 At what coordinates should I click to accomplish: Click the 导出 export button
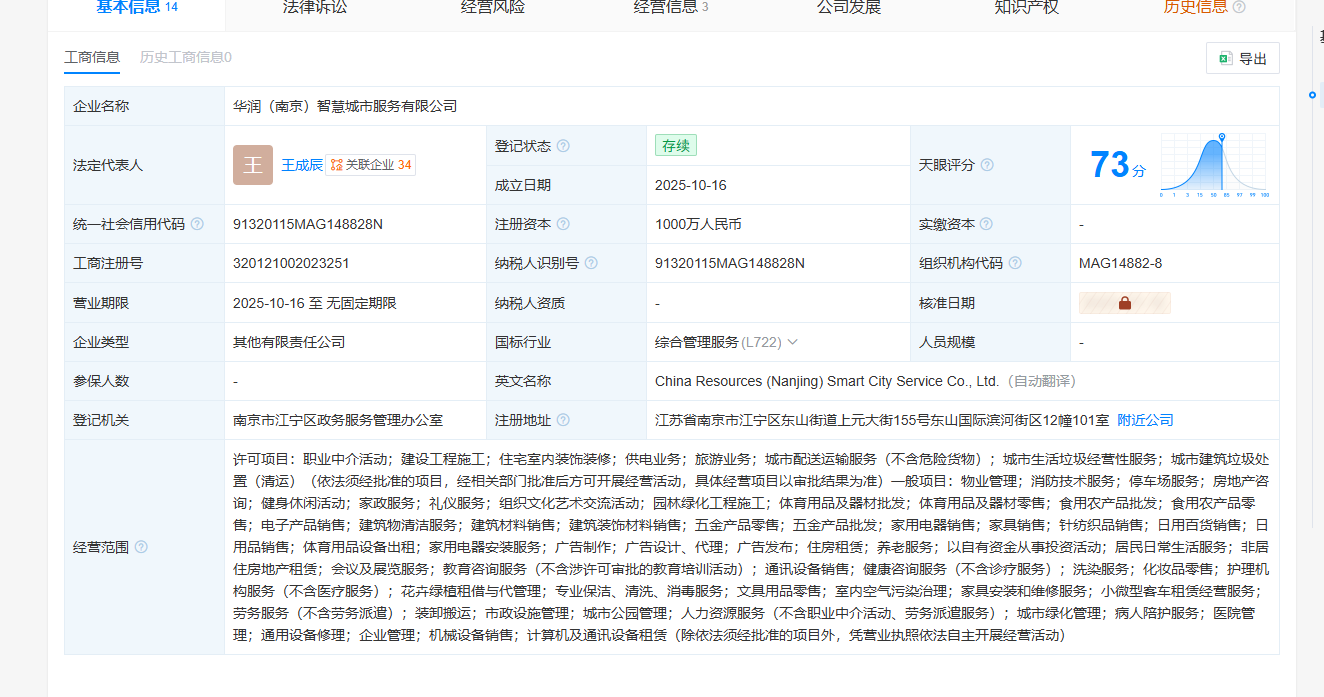tap(1242, 59)
